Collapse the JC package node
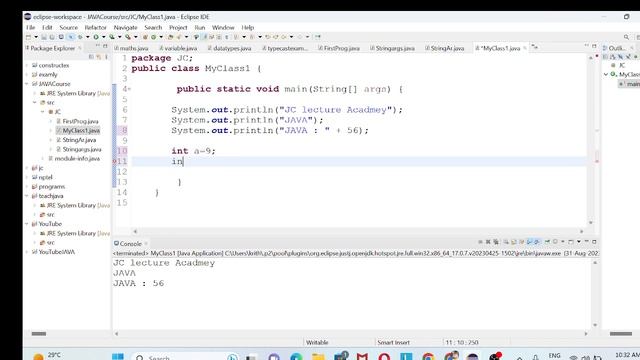Viewport: 640px width, 360px height. click(x=42, y=112)
